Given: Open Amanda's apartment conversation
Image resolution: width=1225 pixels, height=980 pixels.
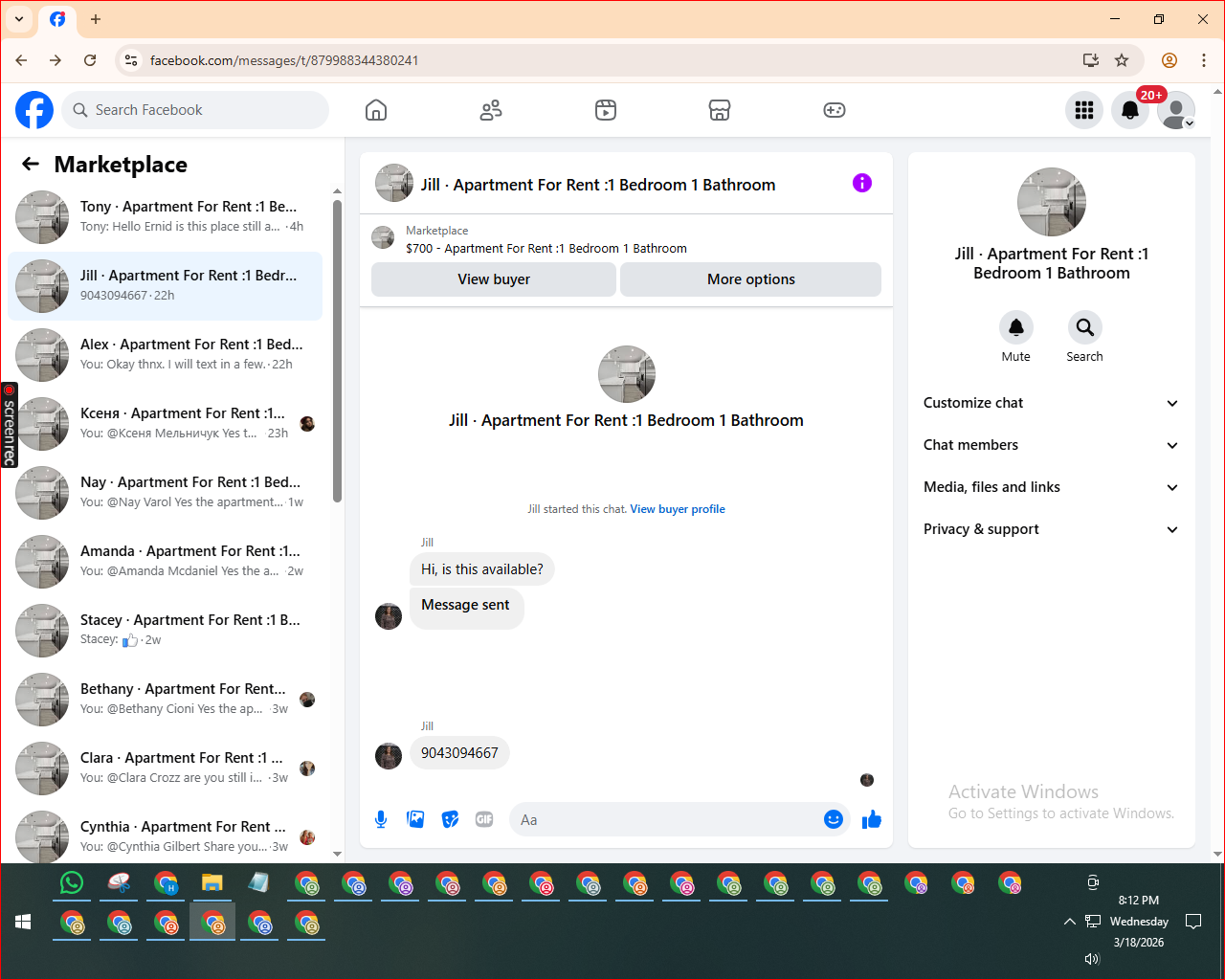Looking at the screenshot, I should tap(165, 562).
